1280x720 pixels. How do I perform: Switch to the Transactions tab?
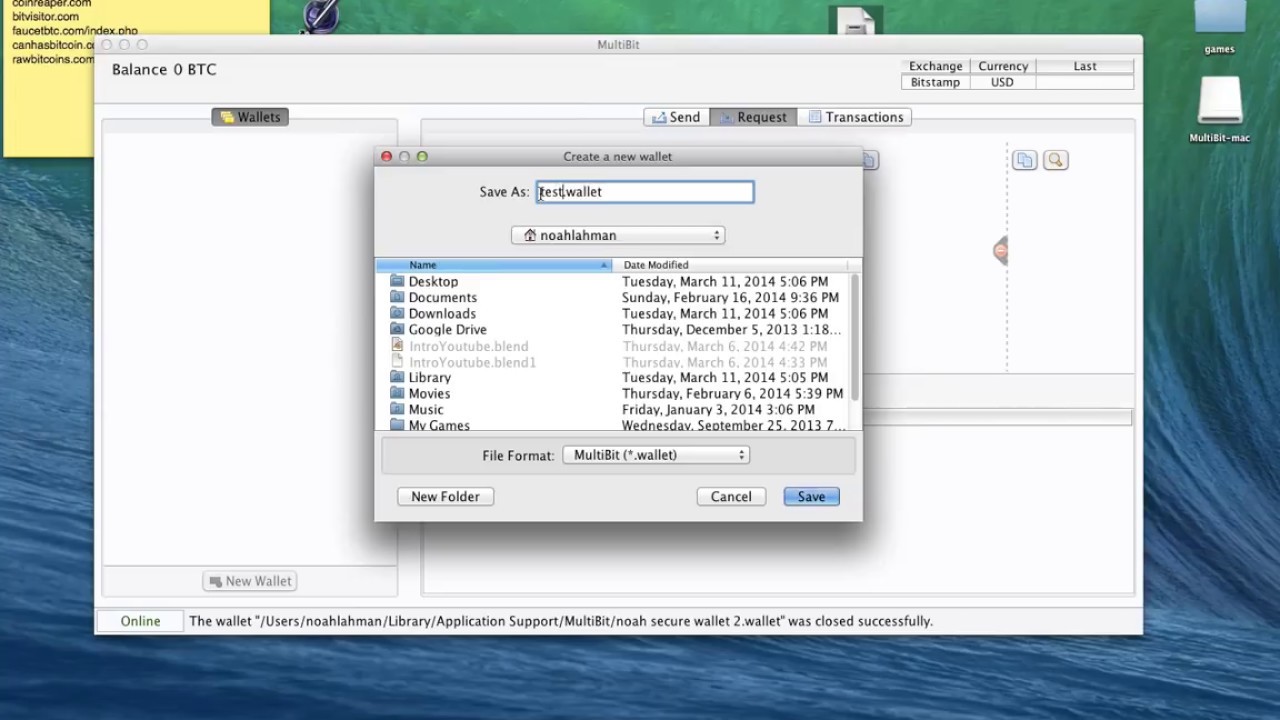[855, 117]
